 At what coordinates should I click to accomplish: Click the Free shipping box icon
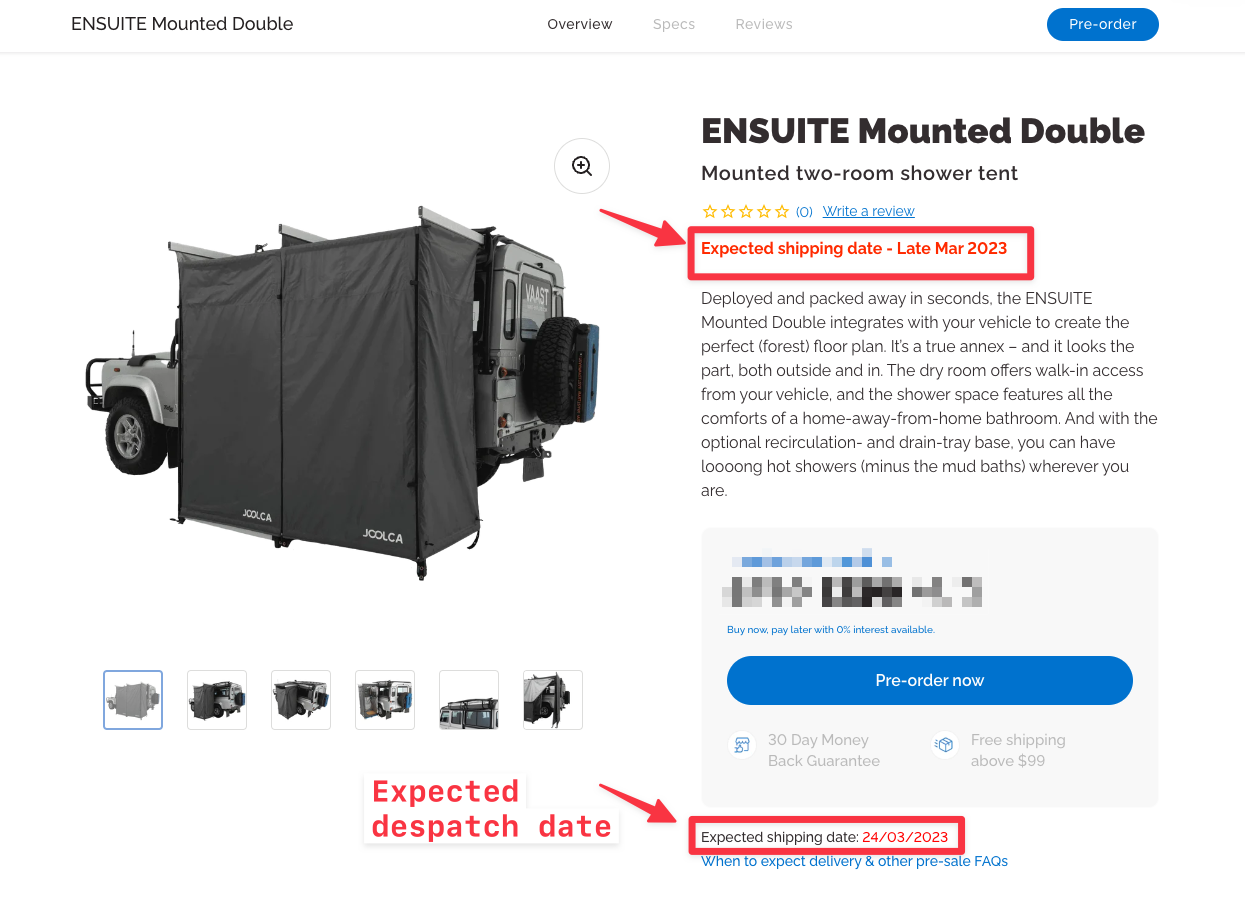tap(944, 745)
